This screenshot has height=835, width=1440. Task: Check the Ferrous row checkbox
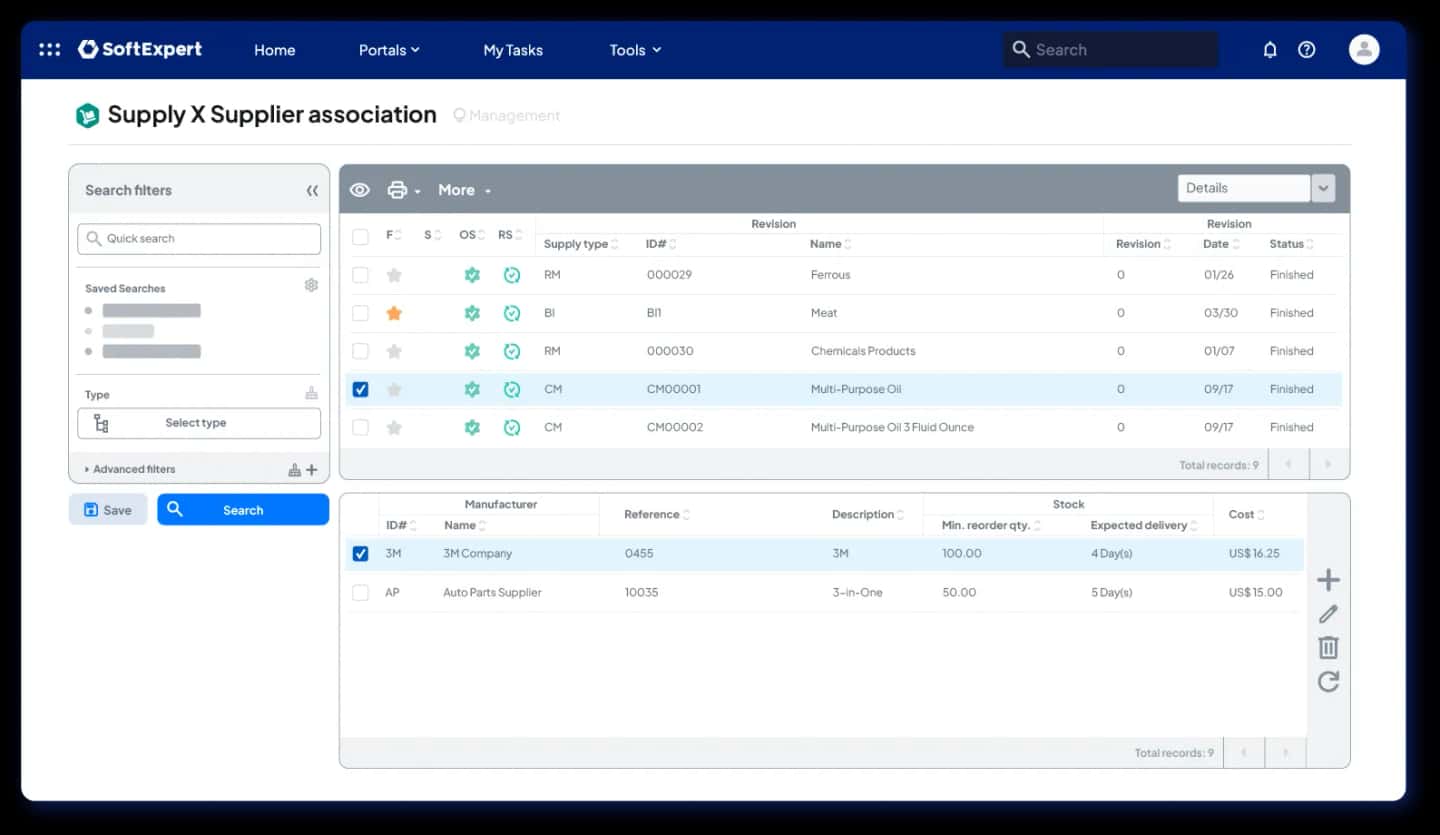(361, 275)
